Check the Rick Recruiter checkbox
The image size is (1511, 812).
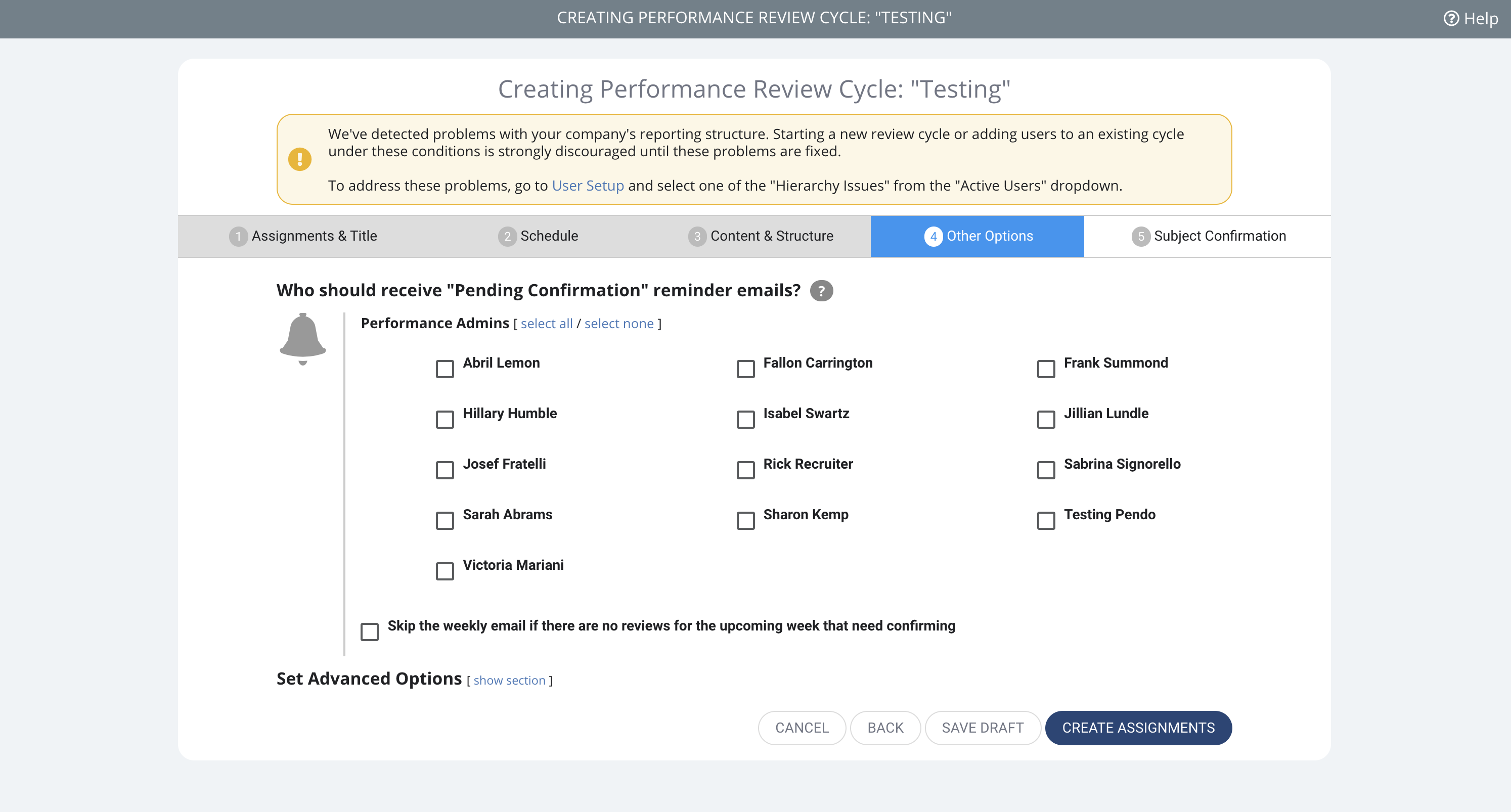tap(745, 470)
